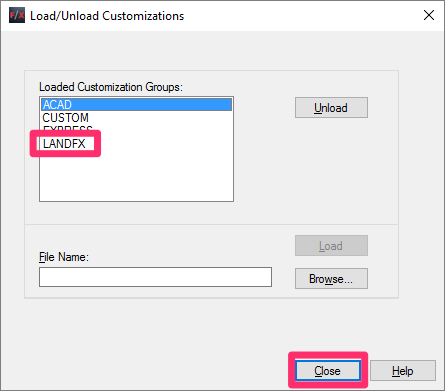Click blank list area below LANDFX entry

tap(136, 178)
